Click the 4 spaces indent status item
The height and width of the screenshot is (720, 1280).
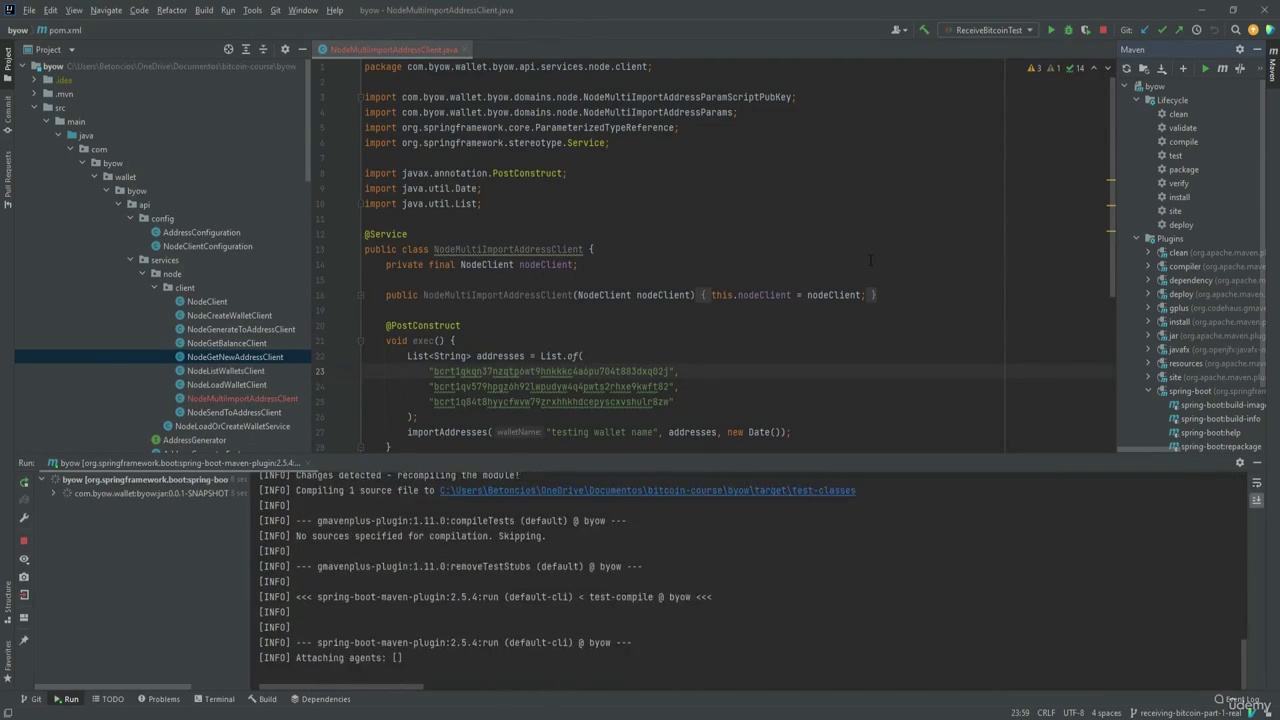click(1106, 713)
